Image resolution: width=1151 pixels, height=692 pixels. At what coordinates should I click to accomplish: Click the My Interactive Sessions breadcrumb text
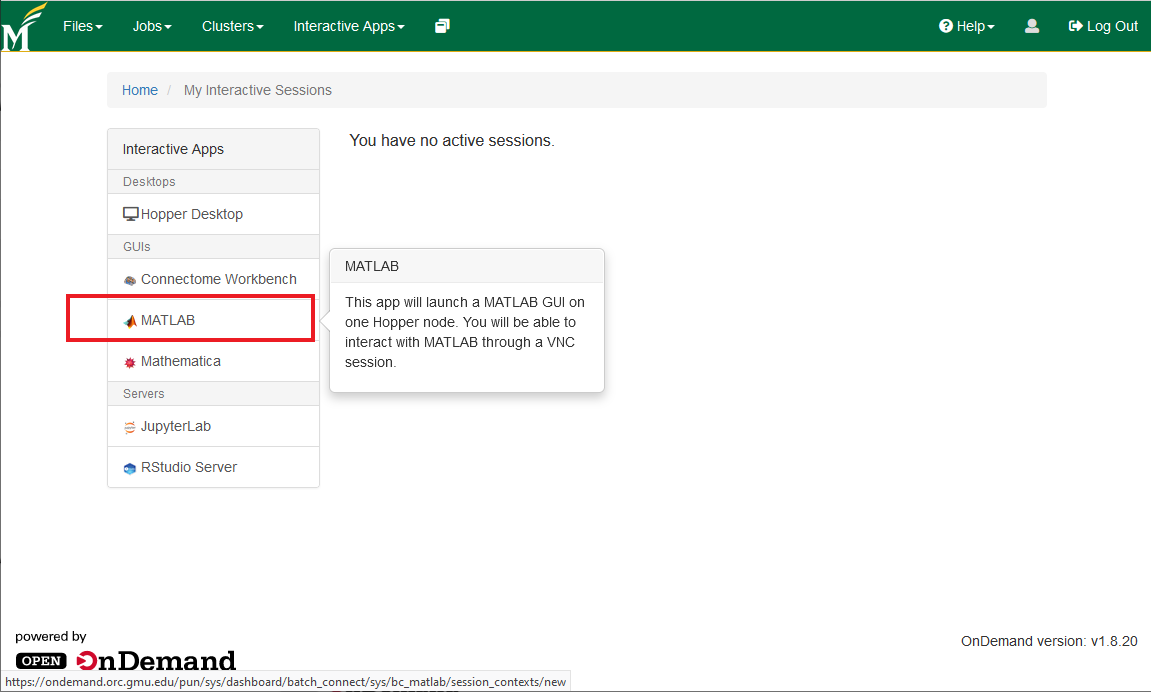pos(258,90)
